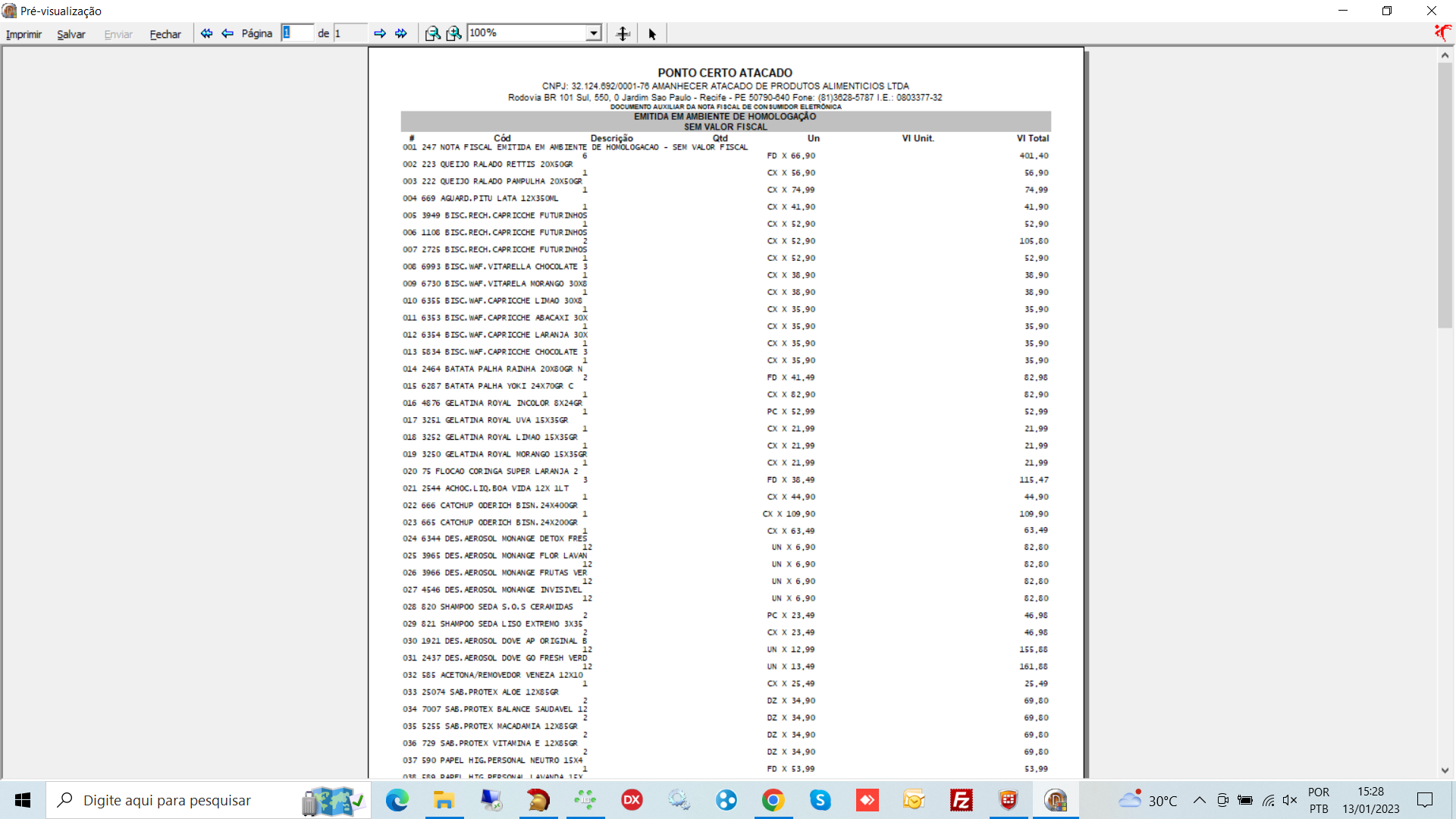Click row 014 BATATA PALHA RAINHA 20X80GR
The width and height of the screenshot is (1456, 819).
pyautogui.click(x=492, y=369)
